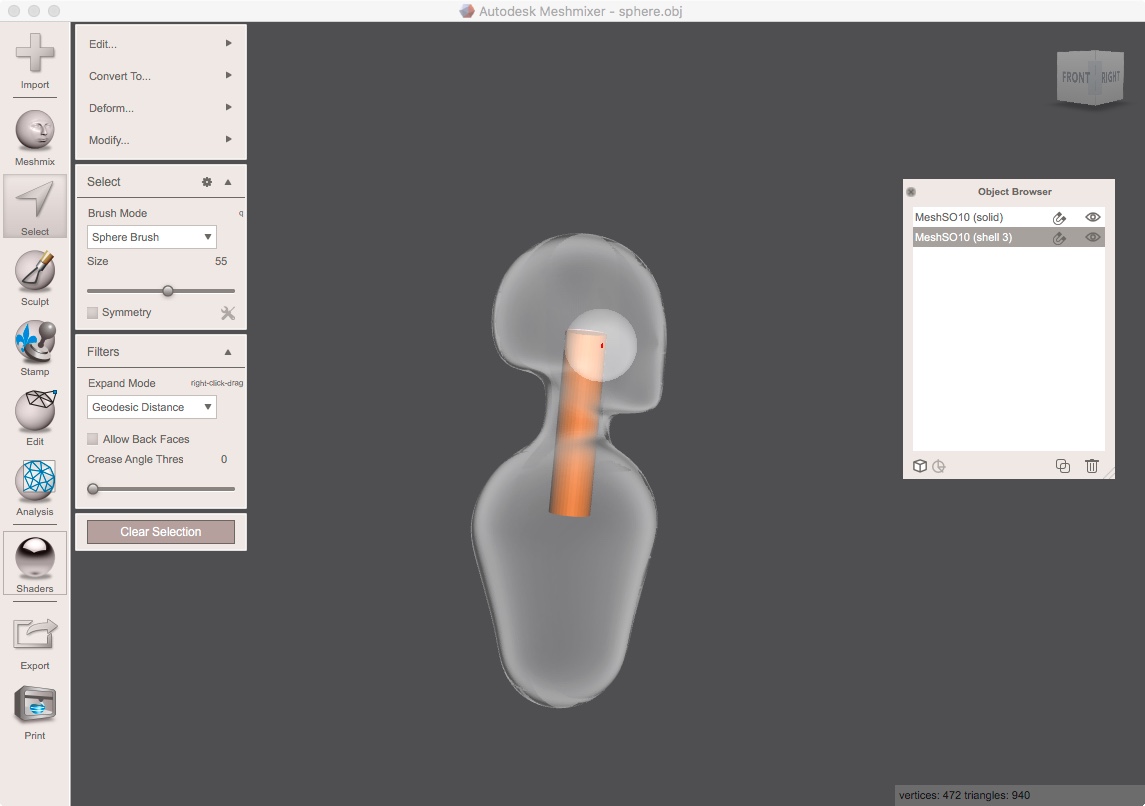The image size is (1145, 806).
Task: Open the Convert To... submenu
Action: point(161,76)
